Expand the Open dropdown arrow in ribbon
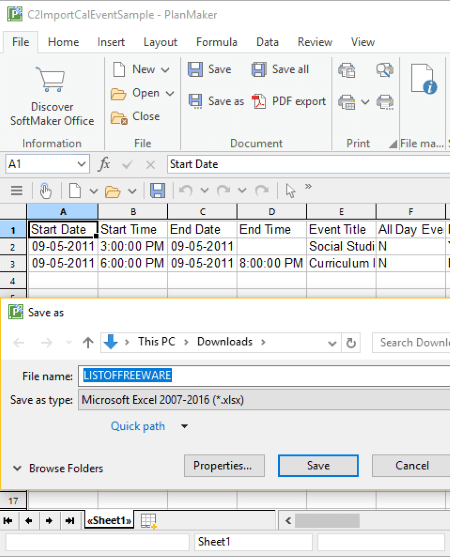 pos(170,93)
